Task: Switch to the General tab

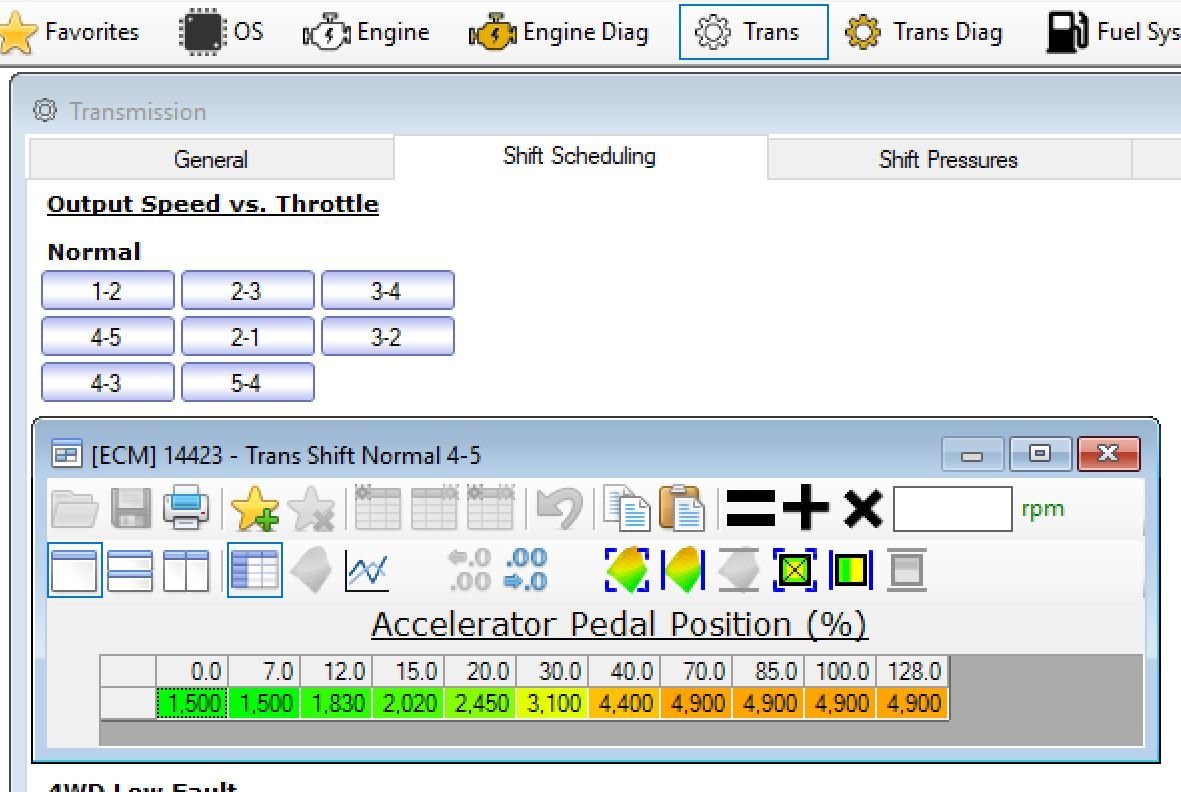Action: pos(210,159)
